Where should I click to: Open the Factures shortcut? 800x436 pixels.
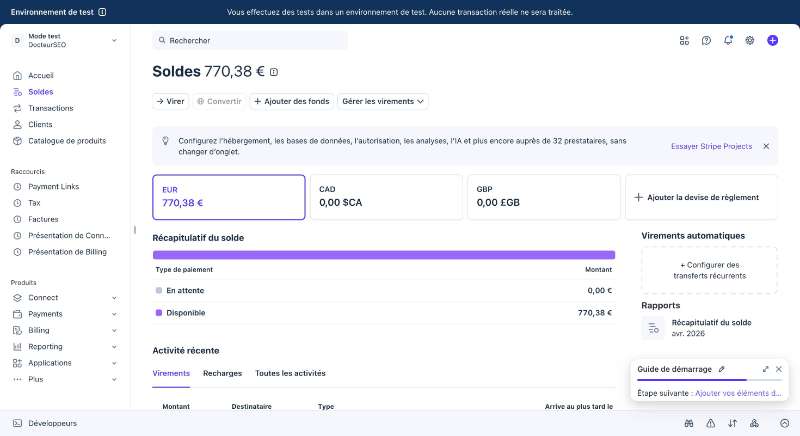pos(43,219)
